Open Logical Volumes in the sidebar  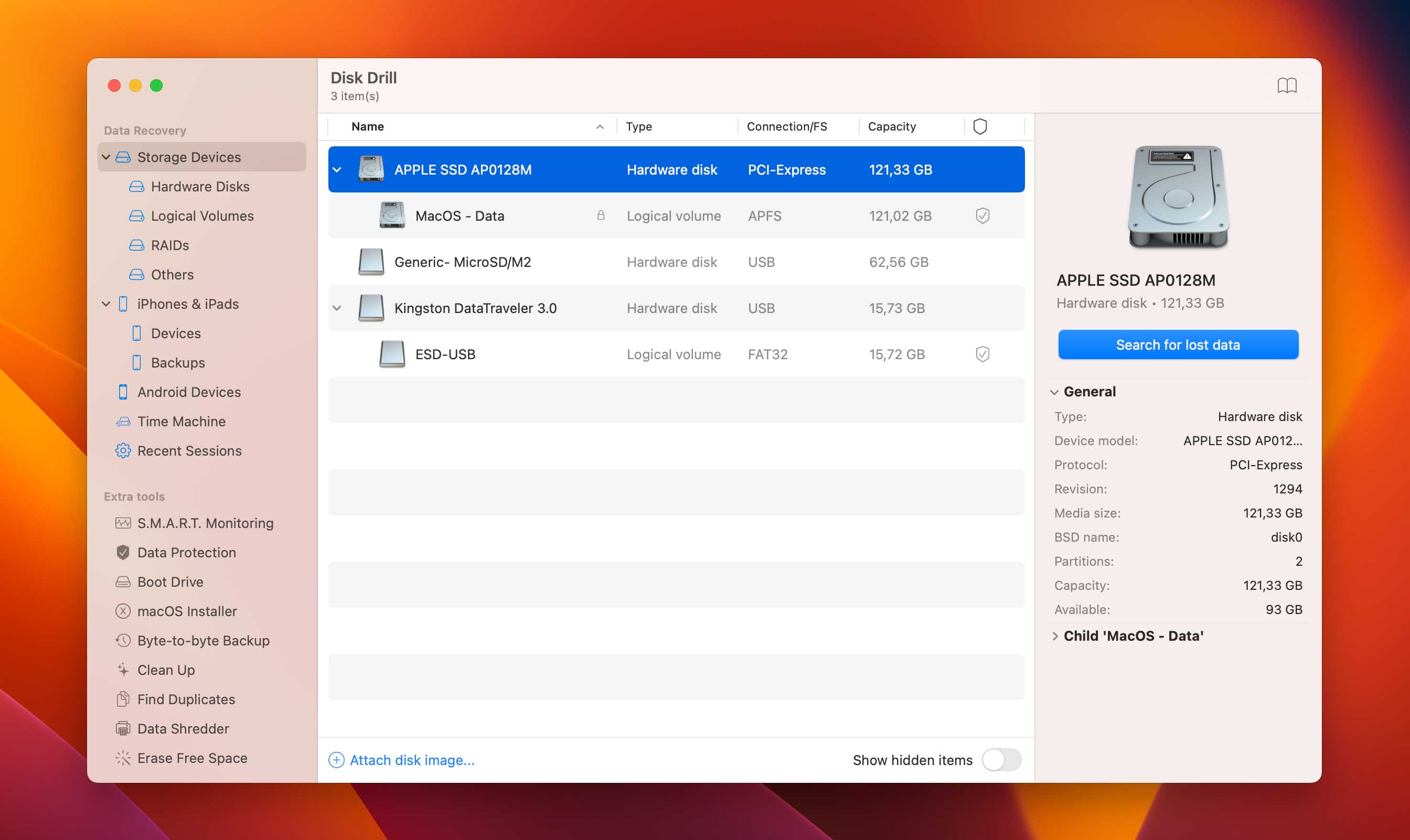[x=202, y=216]
